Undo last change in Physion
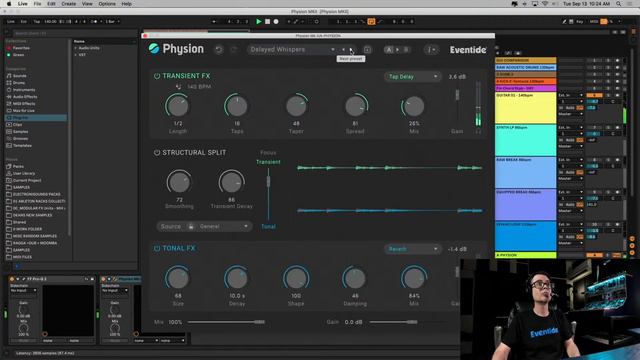 (219, 50)
